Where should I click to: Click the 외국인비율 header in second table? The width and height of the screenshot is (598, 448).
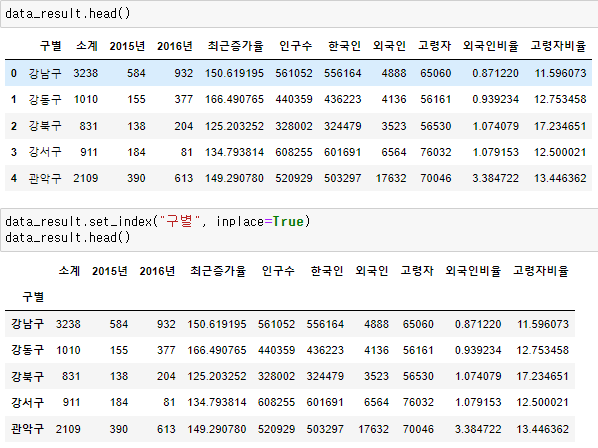click(x=473, y=271)
